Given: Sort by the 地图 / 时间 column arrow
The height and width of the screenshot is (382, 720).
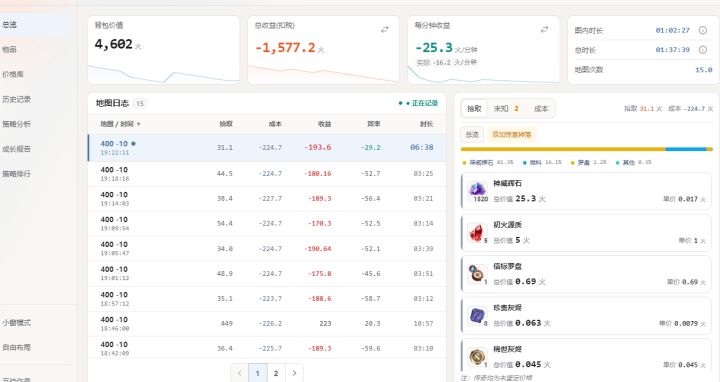Looking at the screenshot, I should pos(139,124).
